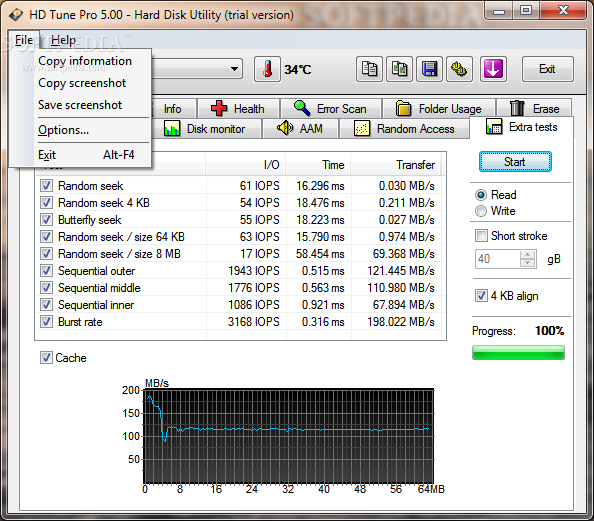The width and height of the screenshot is (594, 521).
Task: Click the AAM speaker icon
Action: pyautogui.click(x=285, y=128)
